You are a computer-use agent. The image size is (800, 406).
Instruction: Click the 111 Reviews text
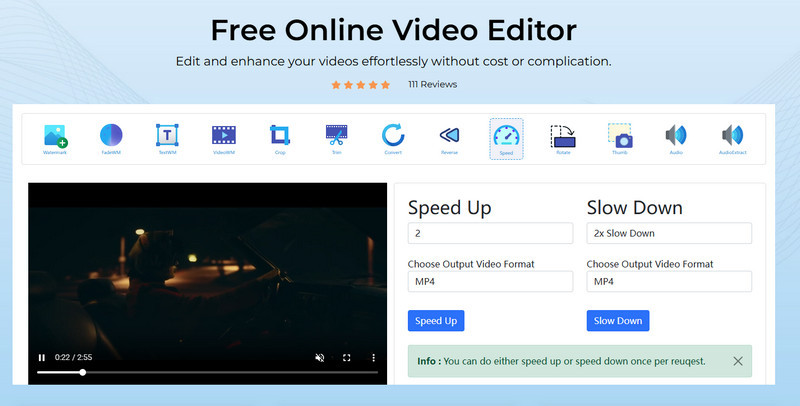click(x=432, y=85)
